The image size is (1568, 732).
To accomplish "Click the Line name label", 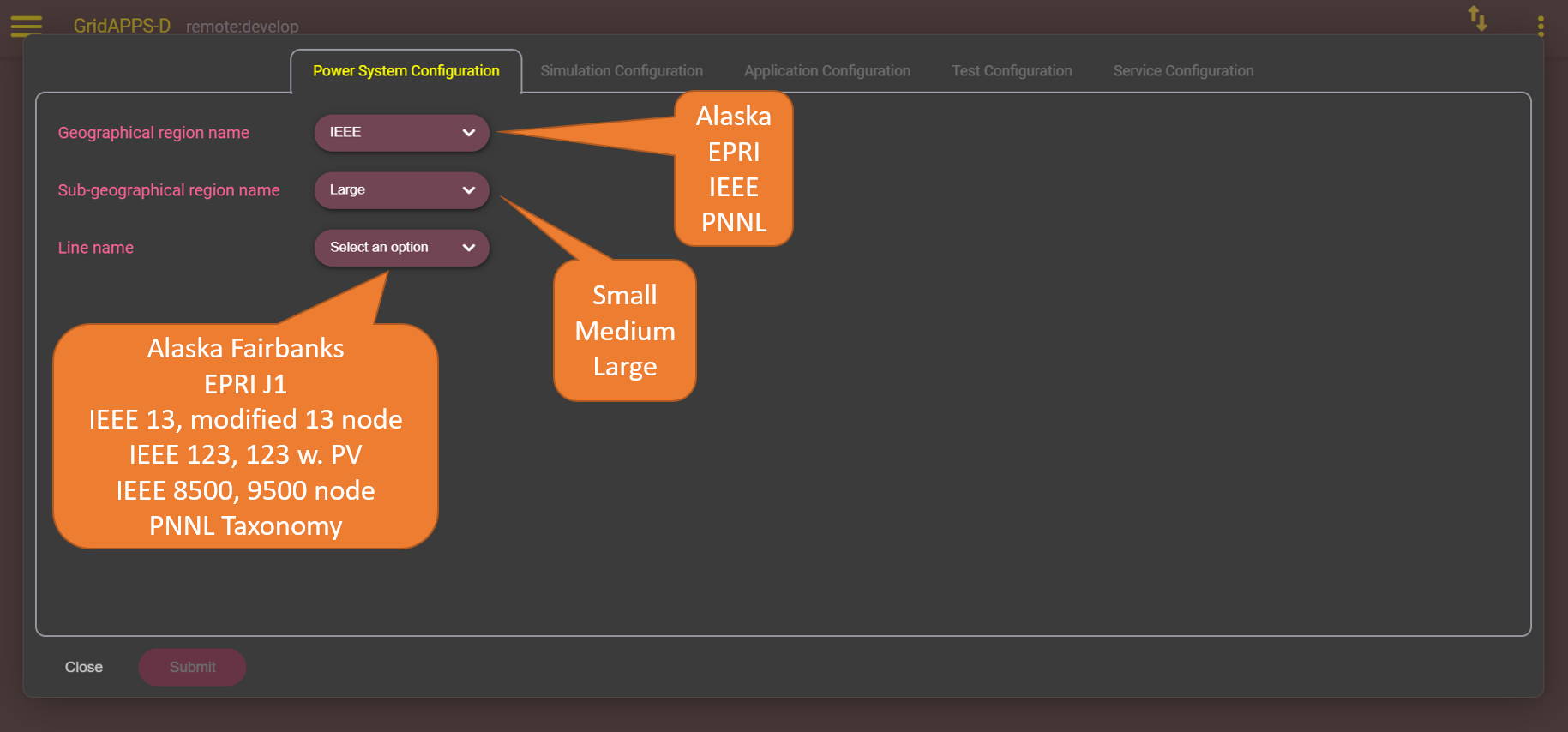I will [x=96, y=248].
